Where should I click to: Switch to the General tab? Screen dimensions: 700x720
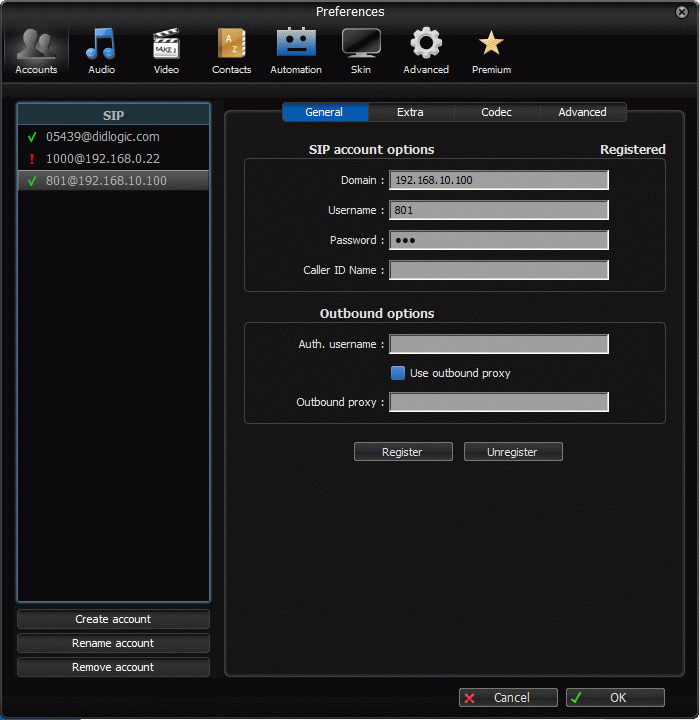325,112
